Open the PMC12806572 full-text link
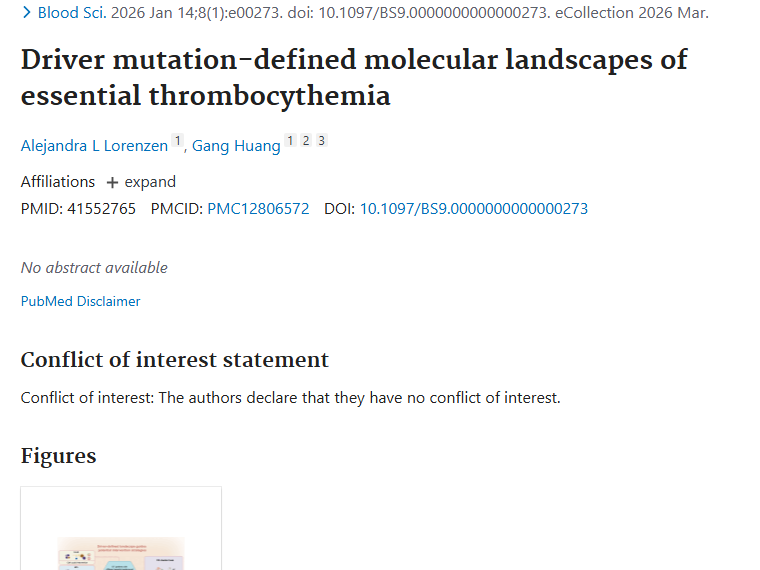The height and width of the screenshot is (570, 760). coord(258,209)
